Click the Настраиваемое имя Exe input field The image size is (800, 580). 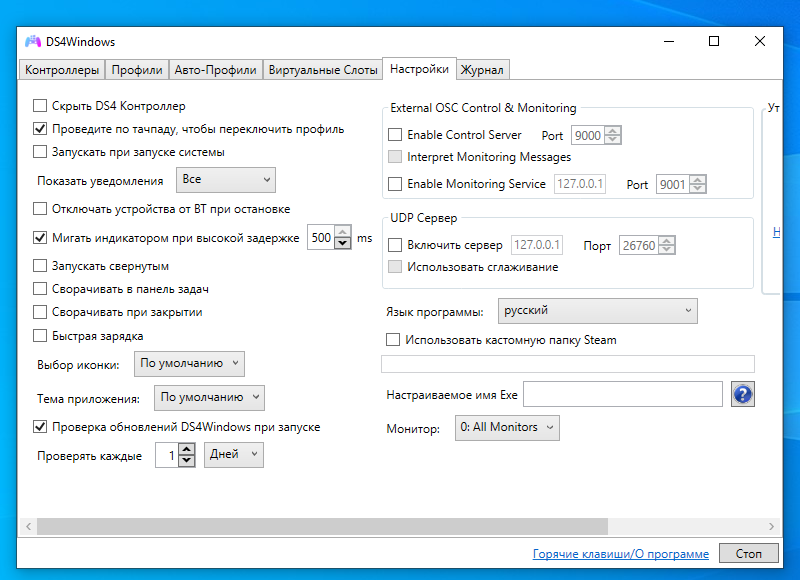click(x=623, y=394)
